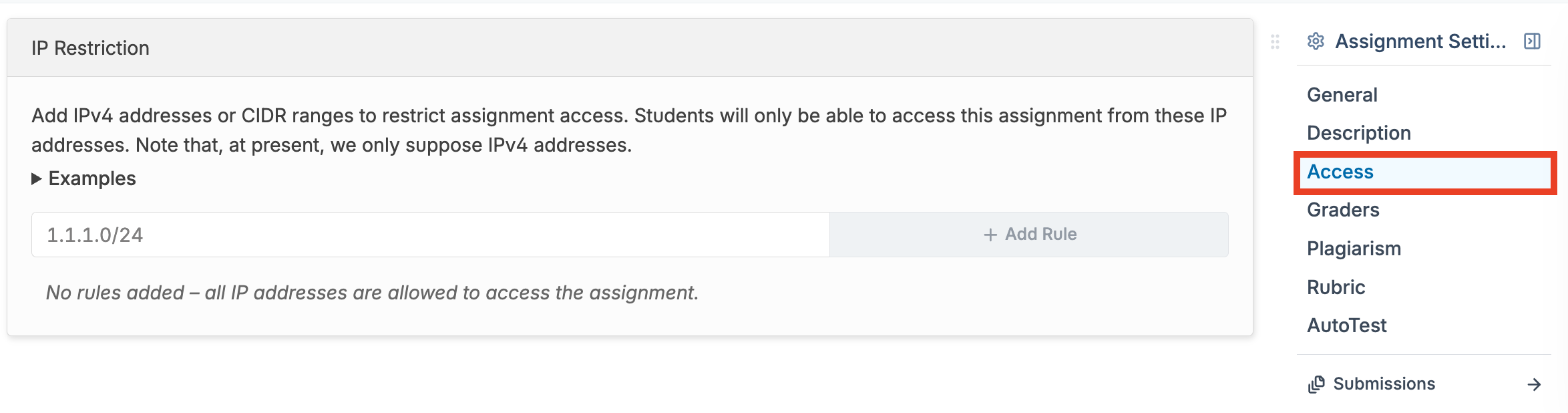Click the 'No rules added' notice text
1568x413 pixels.
(372, 293)
